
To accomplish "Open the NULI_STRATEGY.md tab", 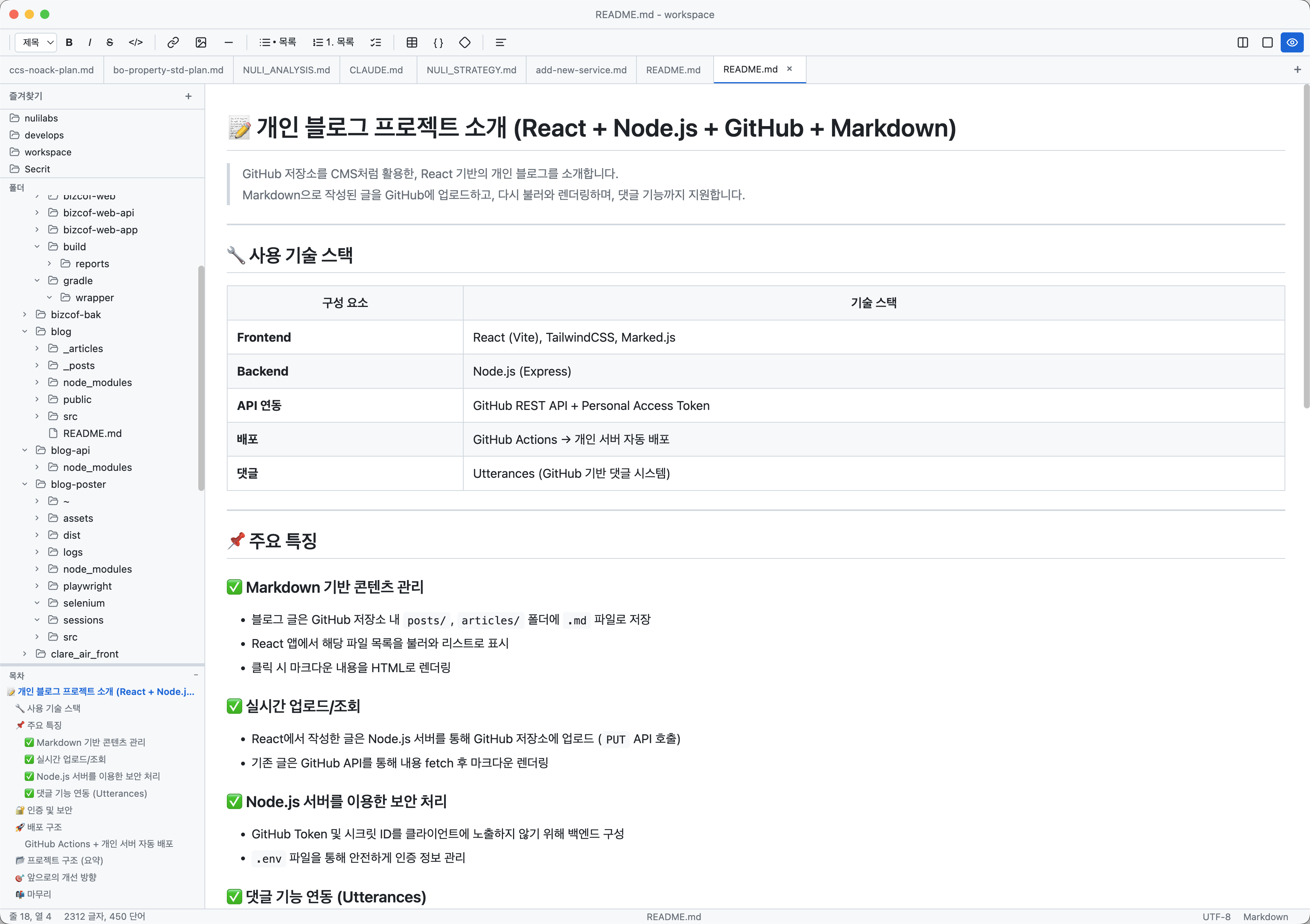I will pos(471,69).
